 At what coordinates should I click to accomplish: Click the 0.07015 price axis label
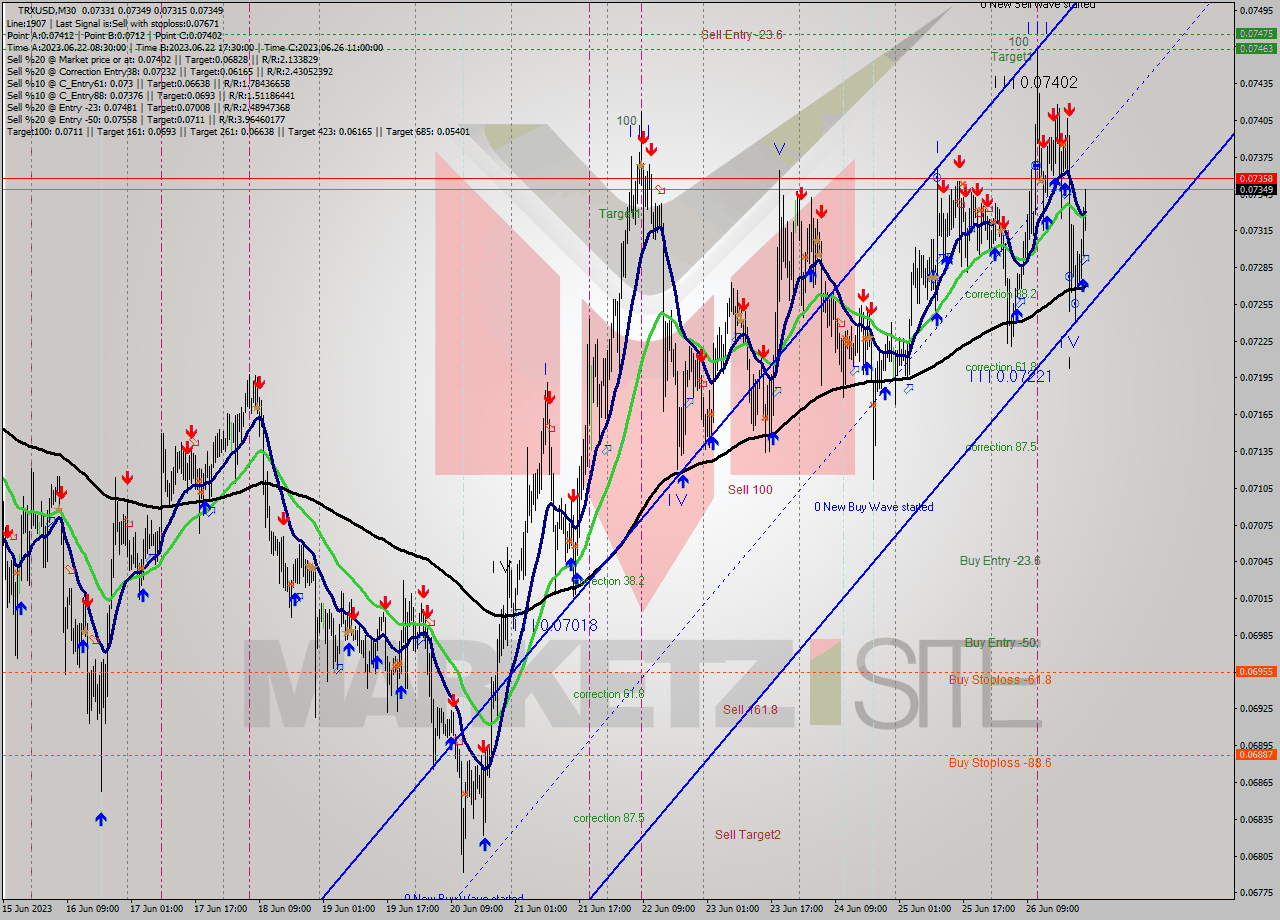(1256, 598)
